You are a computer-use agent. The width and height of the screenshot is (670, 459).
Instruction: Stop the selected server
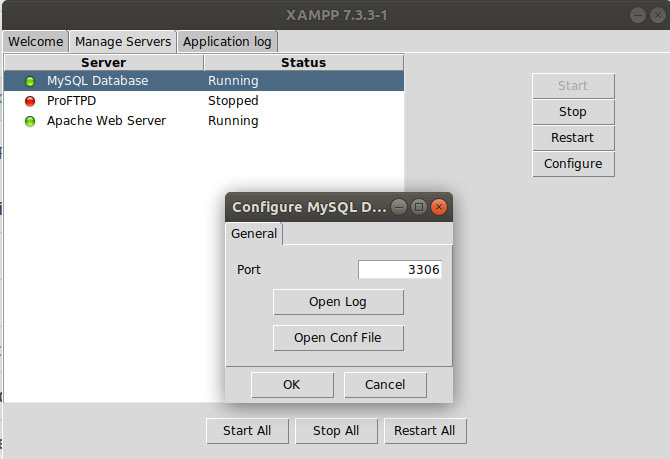point(573,112)
